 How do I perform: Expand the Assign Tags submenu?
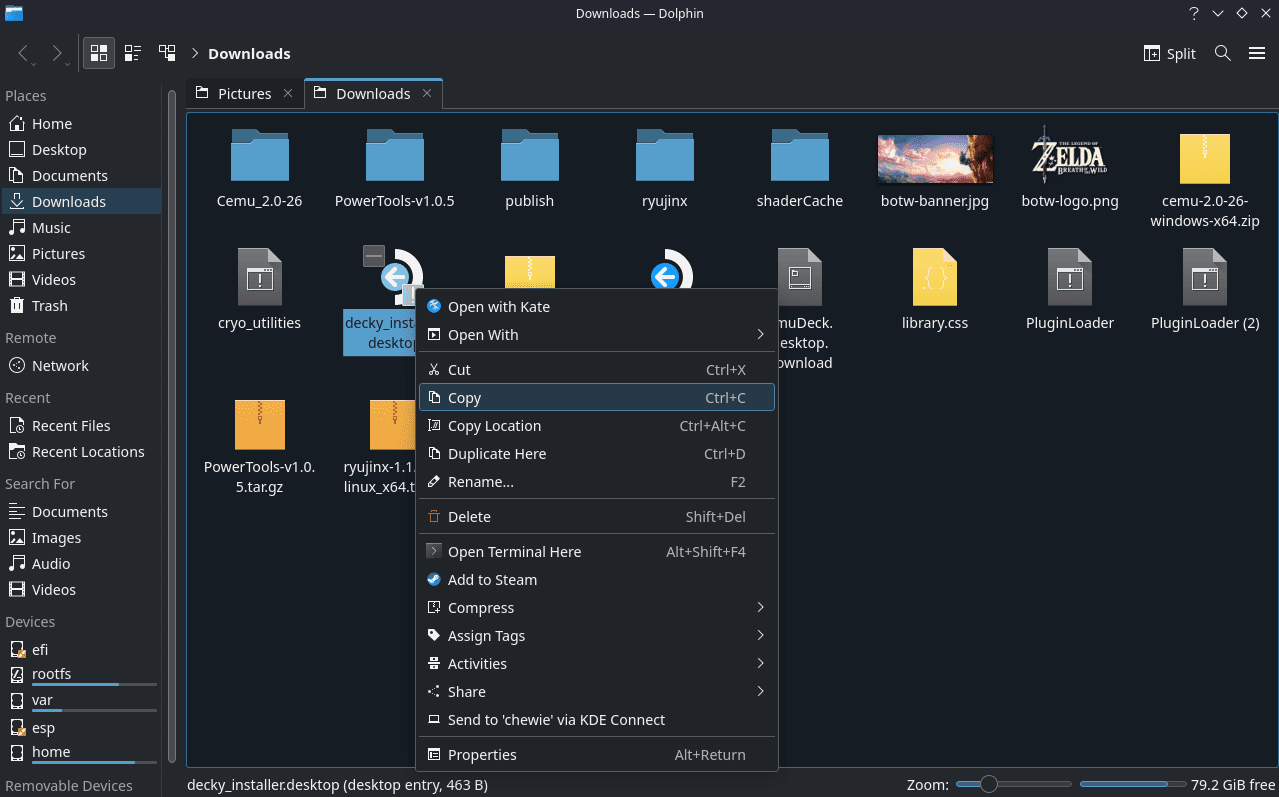[x=597, y=636]
